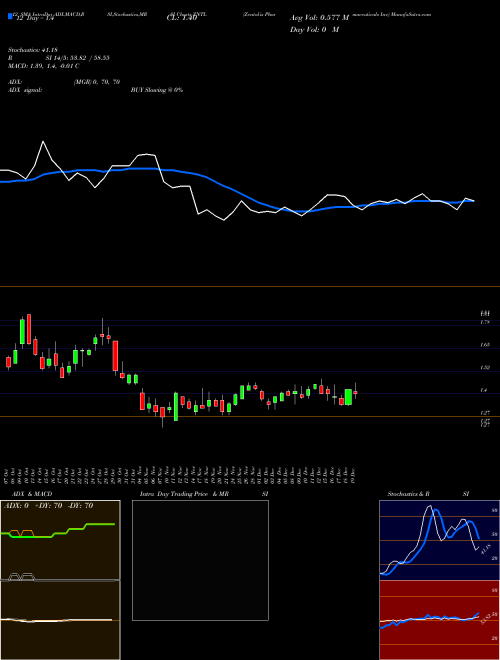Click the red RSI chart panel

click(x=439, y=620)
